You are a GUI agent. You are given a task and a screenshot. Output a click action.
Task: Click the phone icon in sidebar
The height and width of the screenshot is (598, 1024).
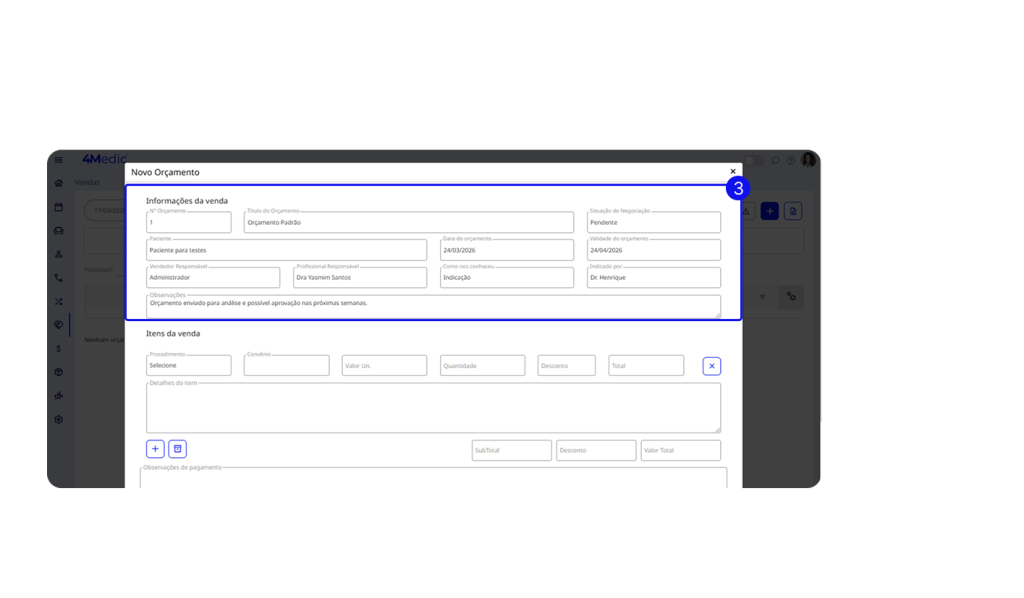coord(59,278)
